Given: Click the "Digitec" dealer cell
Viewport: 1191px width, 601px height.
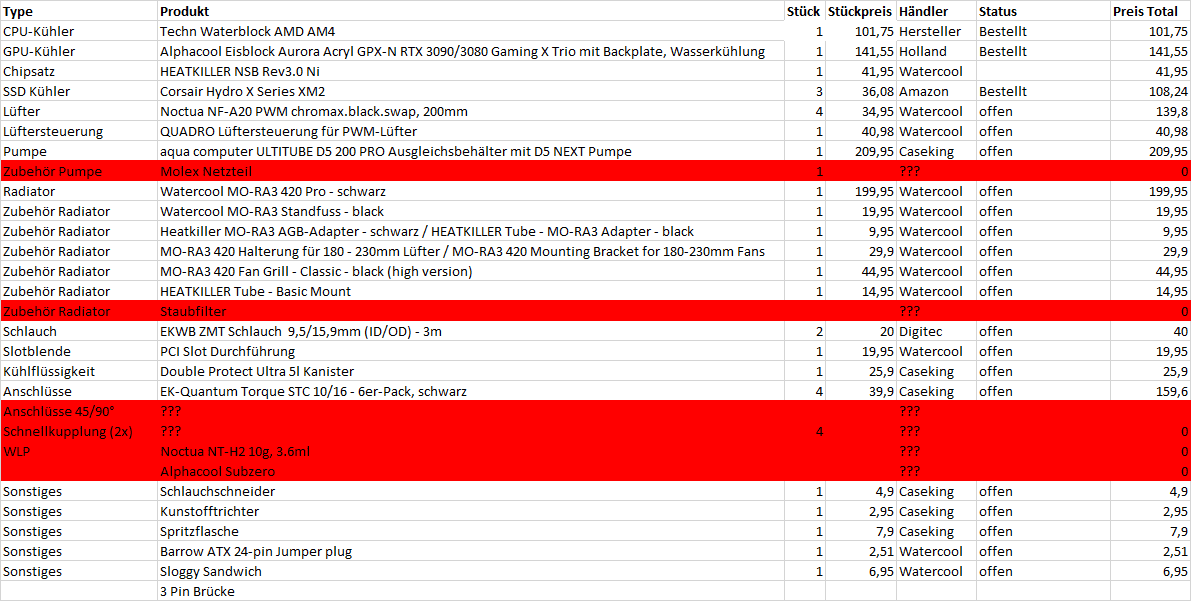Looking at the screenshot, I should tap(937, 331).
